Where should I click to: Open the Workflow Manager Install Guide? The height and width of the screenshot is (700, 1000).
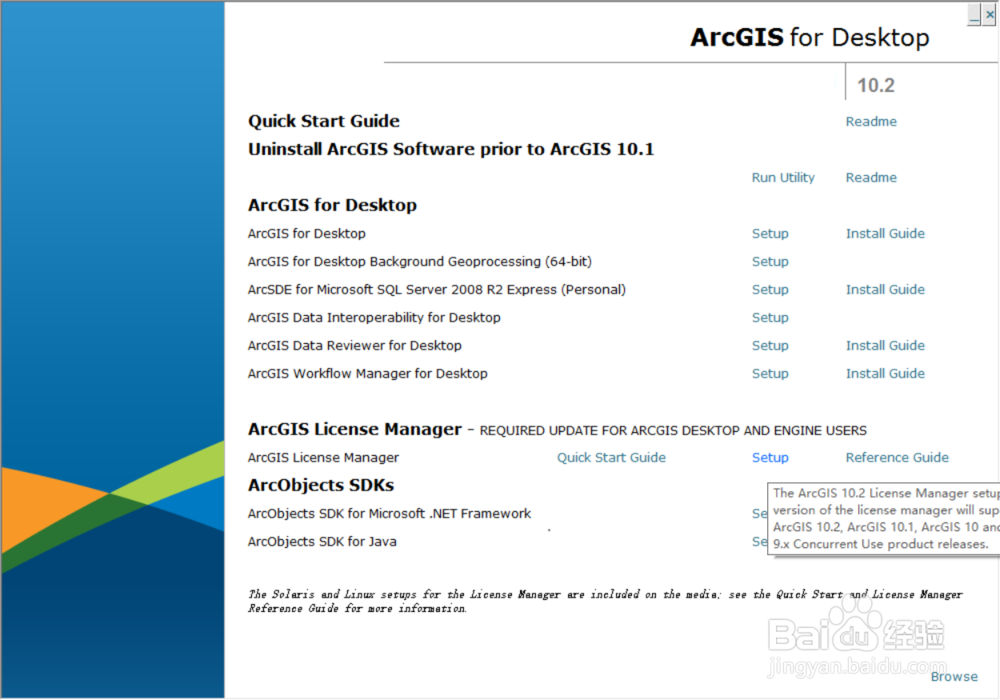point(885,373)
